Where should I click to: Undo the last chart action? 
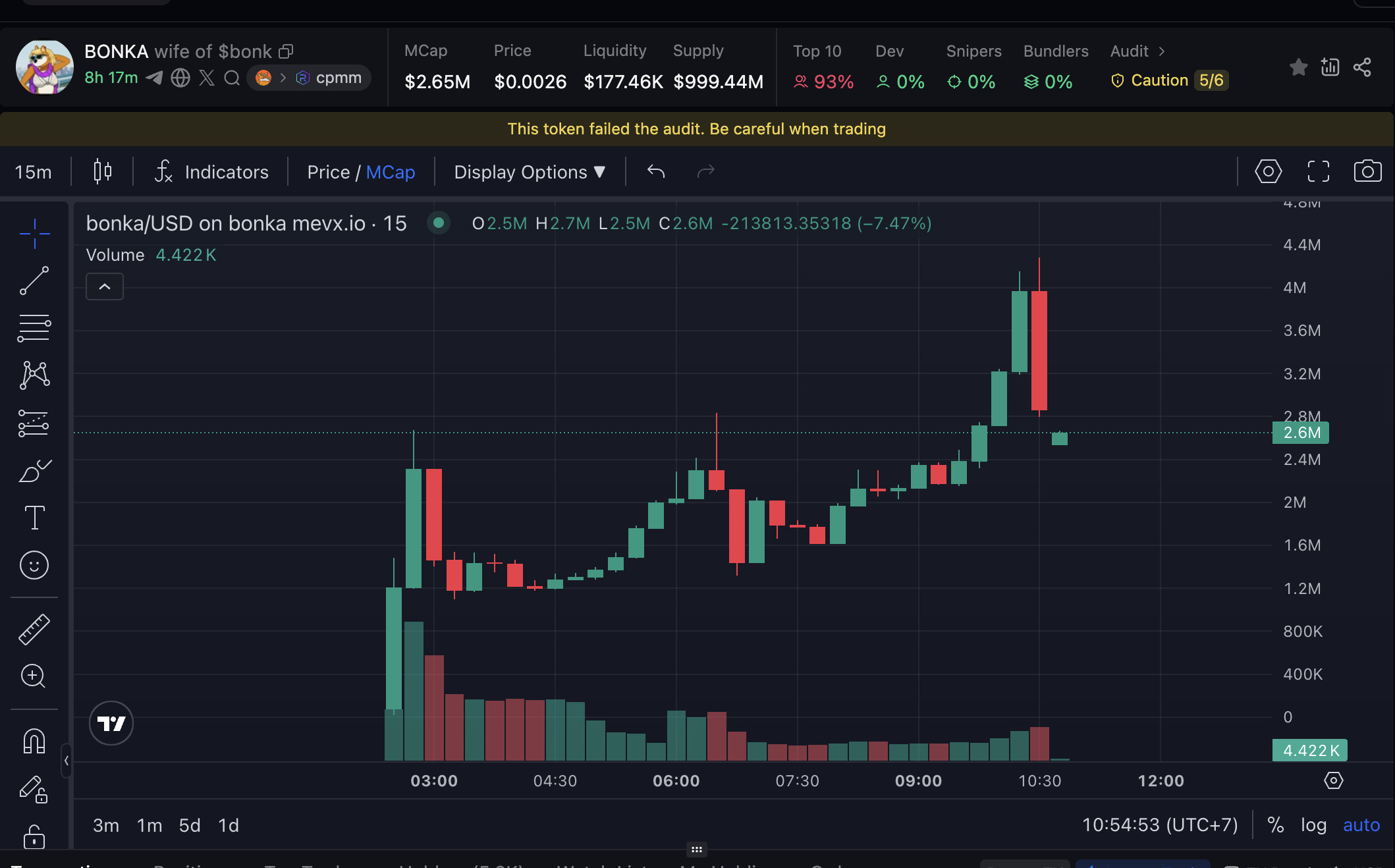(x=656, y=172)
